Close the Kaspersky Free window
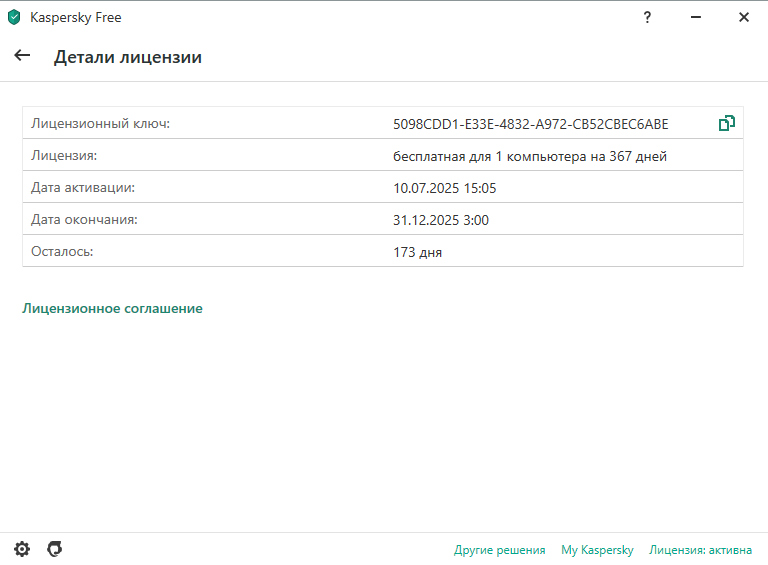 tap(743, 17)
